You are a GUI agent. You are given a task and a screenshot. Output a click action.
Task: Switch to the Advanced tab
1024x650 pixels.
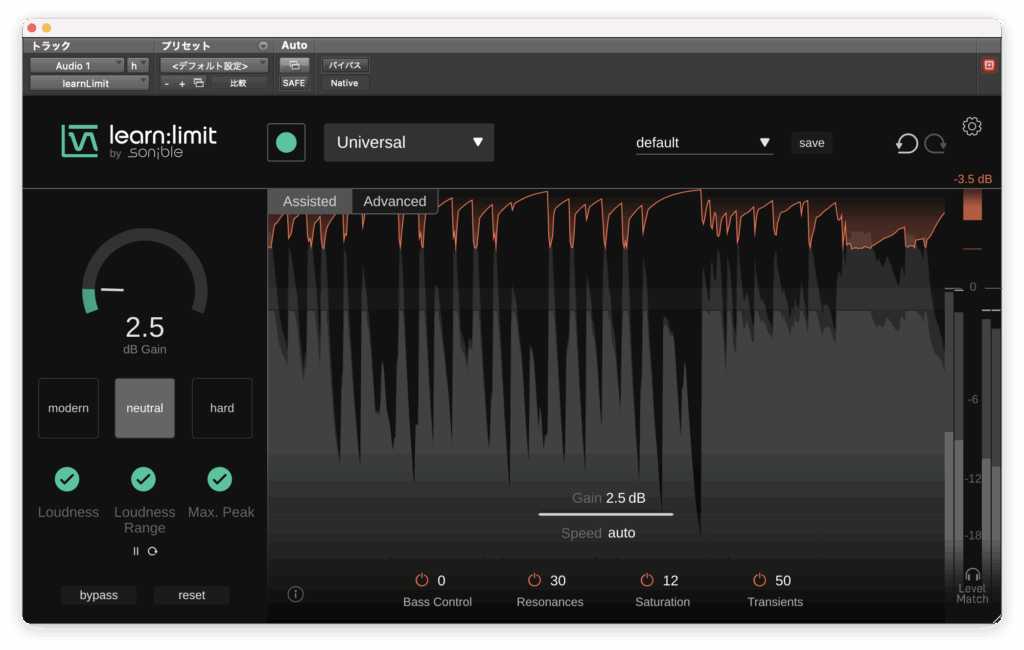[394, 201]
